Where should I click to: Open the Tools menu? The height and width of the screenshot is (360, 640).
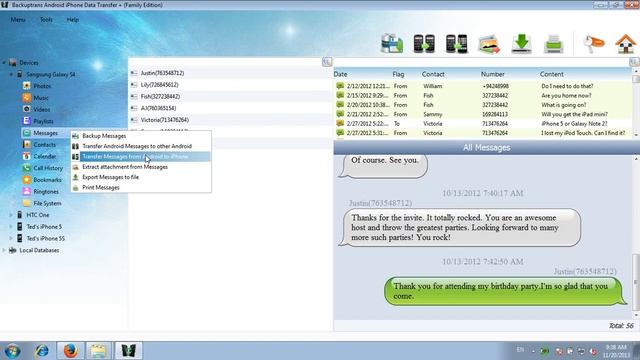[46, 20]
